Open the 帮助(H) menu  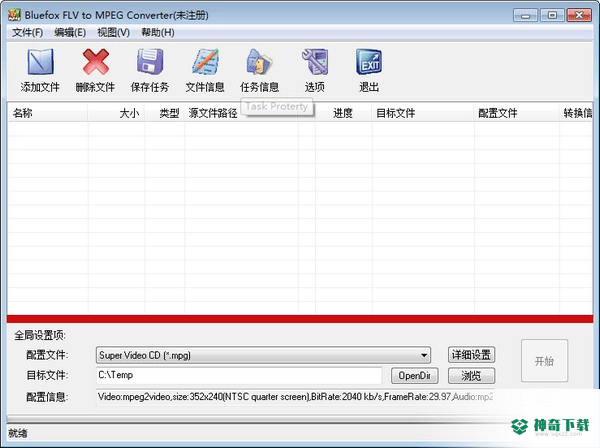coord(158,33)
